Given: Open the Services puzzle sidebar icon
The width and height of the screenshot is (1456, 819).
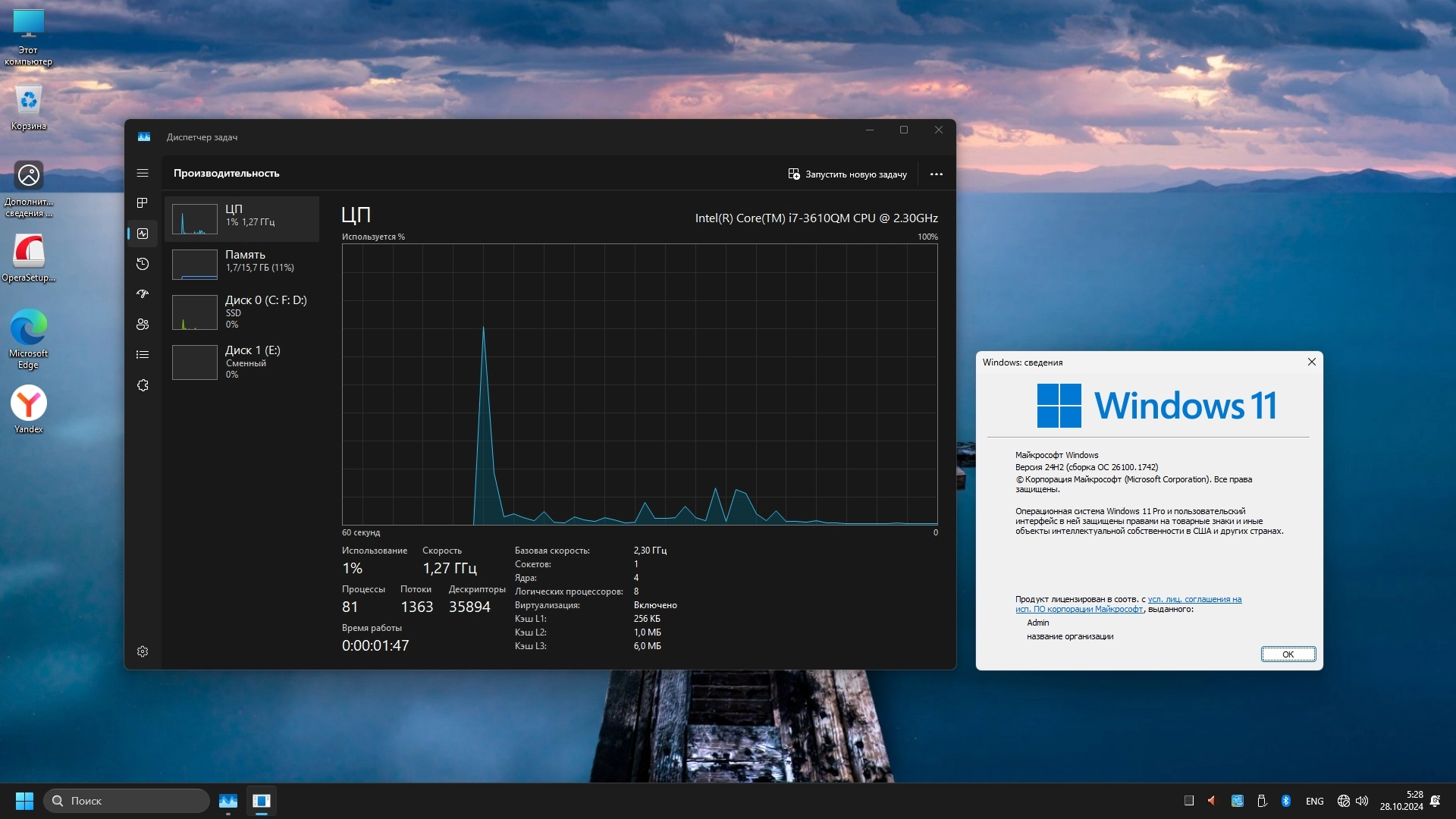Looking at the screenshot, I should (x=143, y=385).
